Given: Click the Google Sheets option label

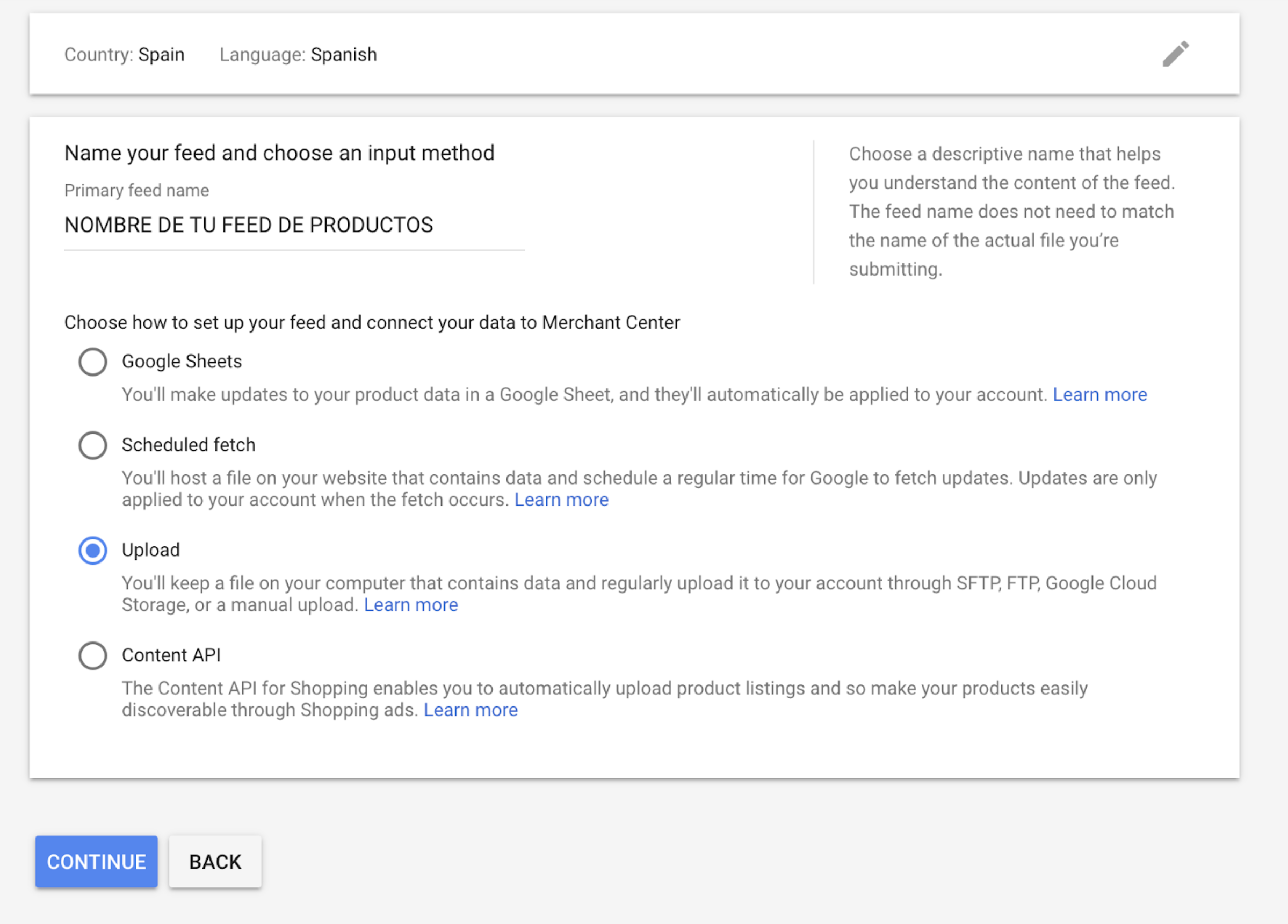Looking at the screenshot, I should 182,362.
